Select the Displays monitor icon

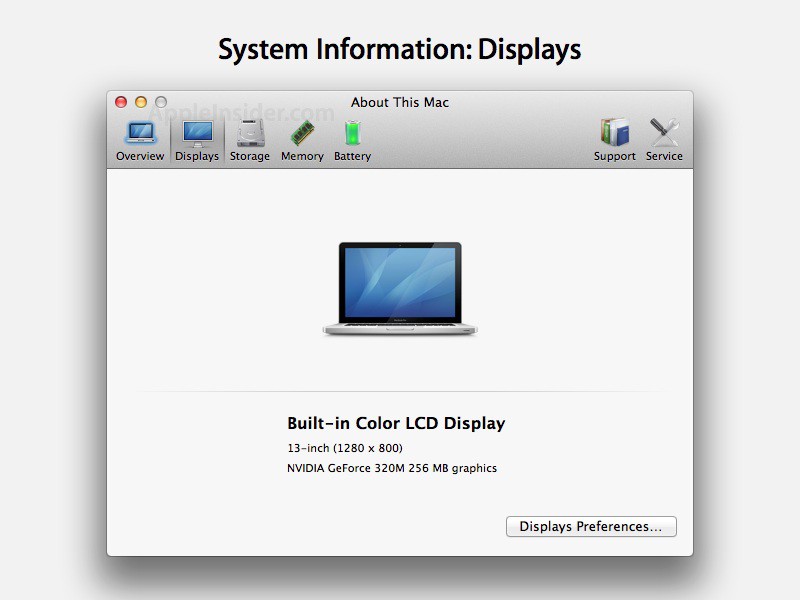[197, 133]
